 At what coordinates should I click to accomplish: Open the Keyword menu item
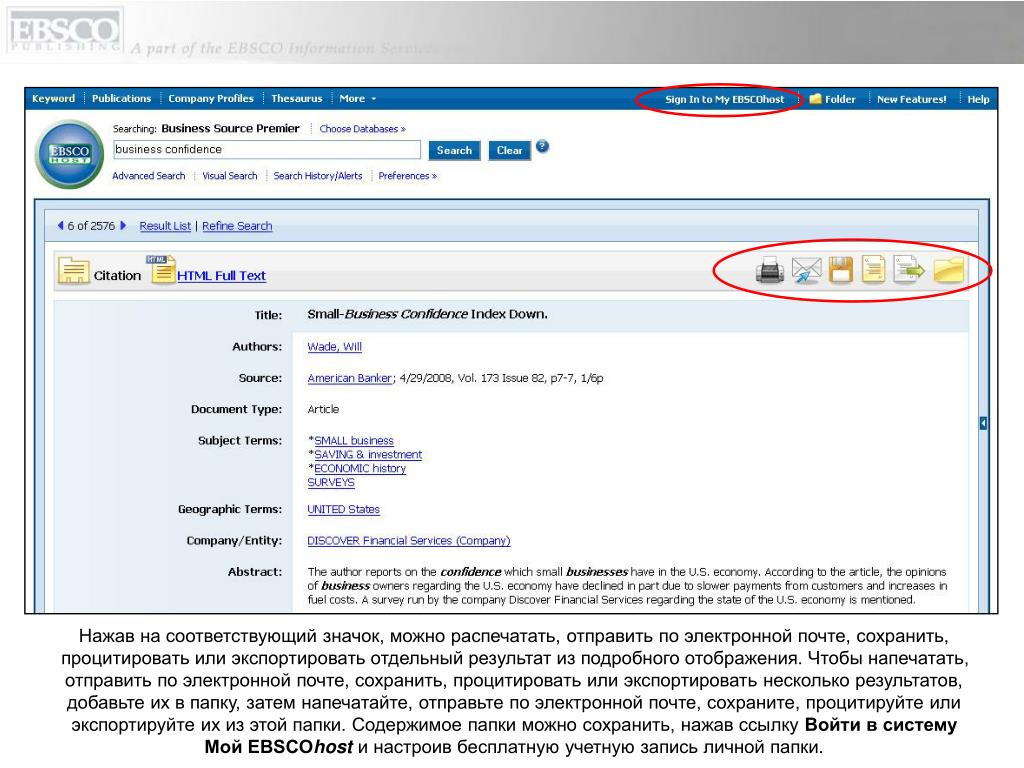54,99
